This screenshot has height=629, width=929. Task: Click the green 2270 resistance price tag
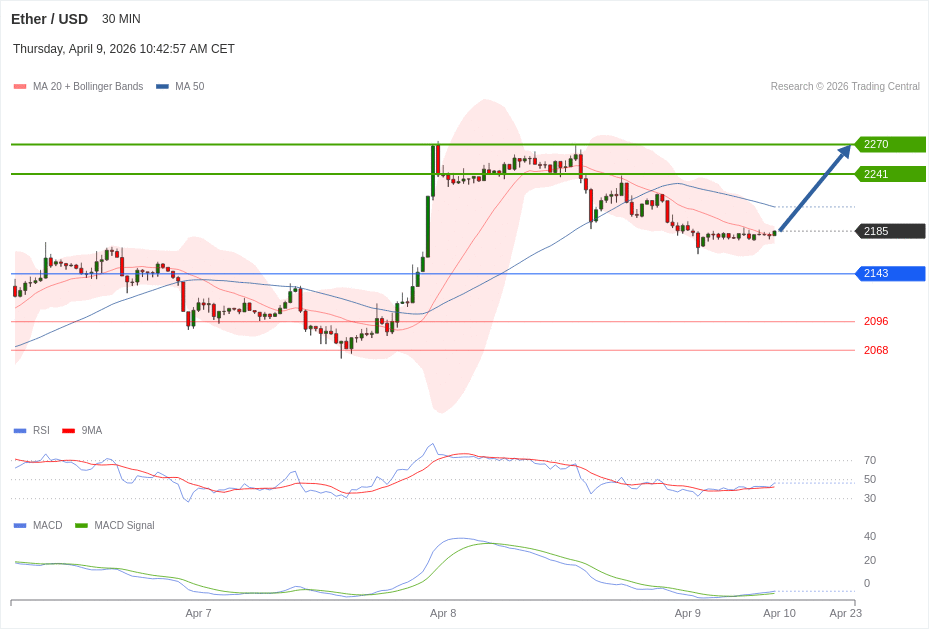(x=889, y=144)
